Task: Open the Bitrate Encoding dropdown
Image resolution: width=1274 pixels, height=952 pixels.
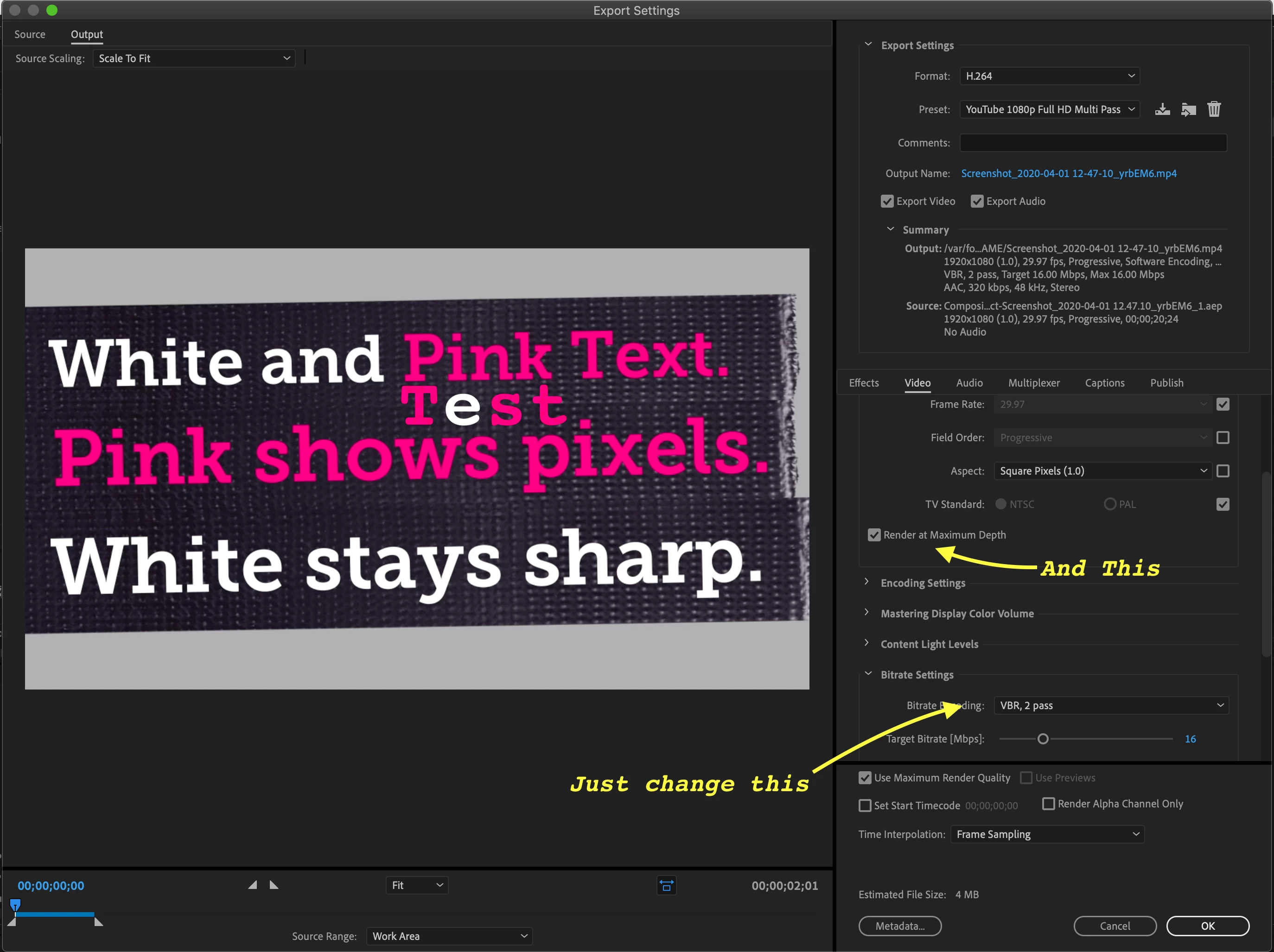Action: pyautogui.click(x=1110, y=705)
